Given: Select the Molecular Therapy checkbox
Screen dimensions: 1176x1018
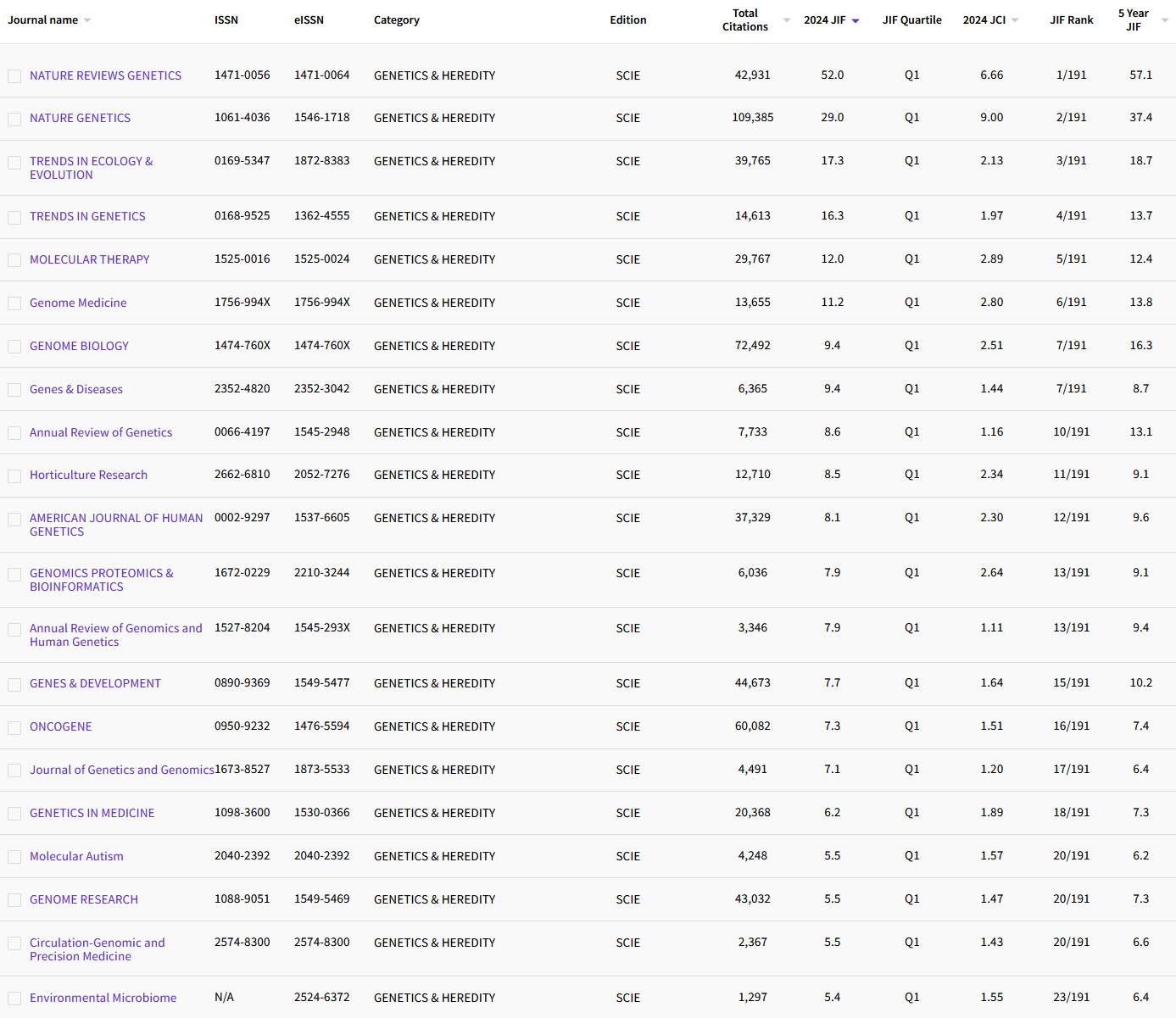Looking at the screenshot, I should point(14,260).
